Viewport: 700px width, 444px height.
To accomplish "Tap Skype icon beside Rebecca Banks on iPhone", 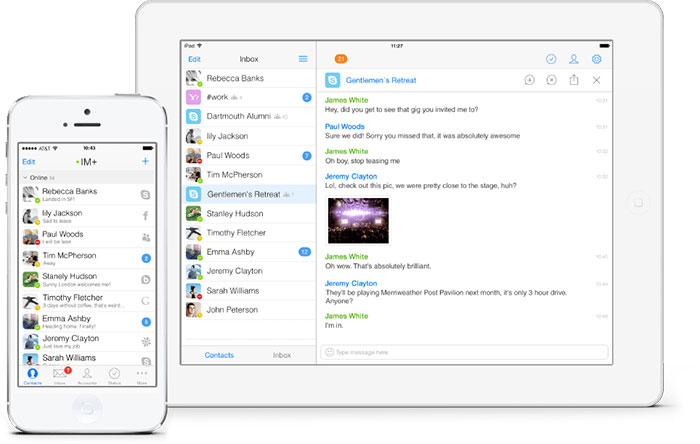I will (x=146, y=195).
